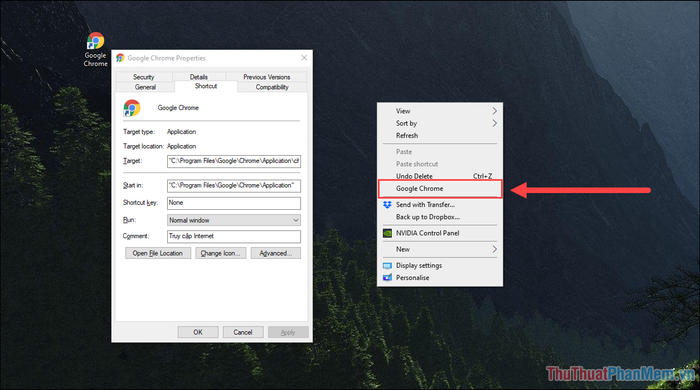
Task: Click the greyed Apply button
Action: click(288, 332)
